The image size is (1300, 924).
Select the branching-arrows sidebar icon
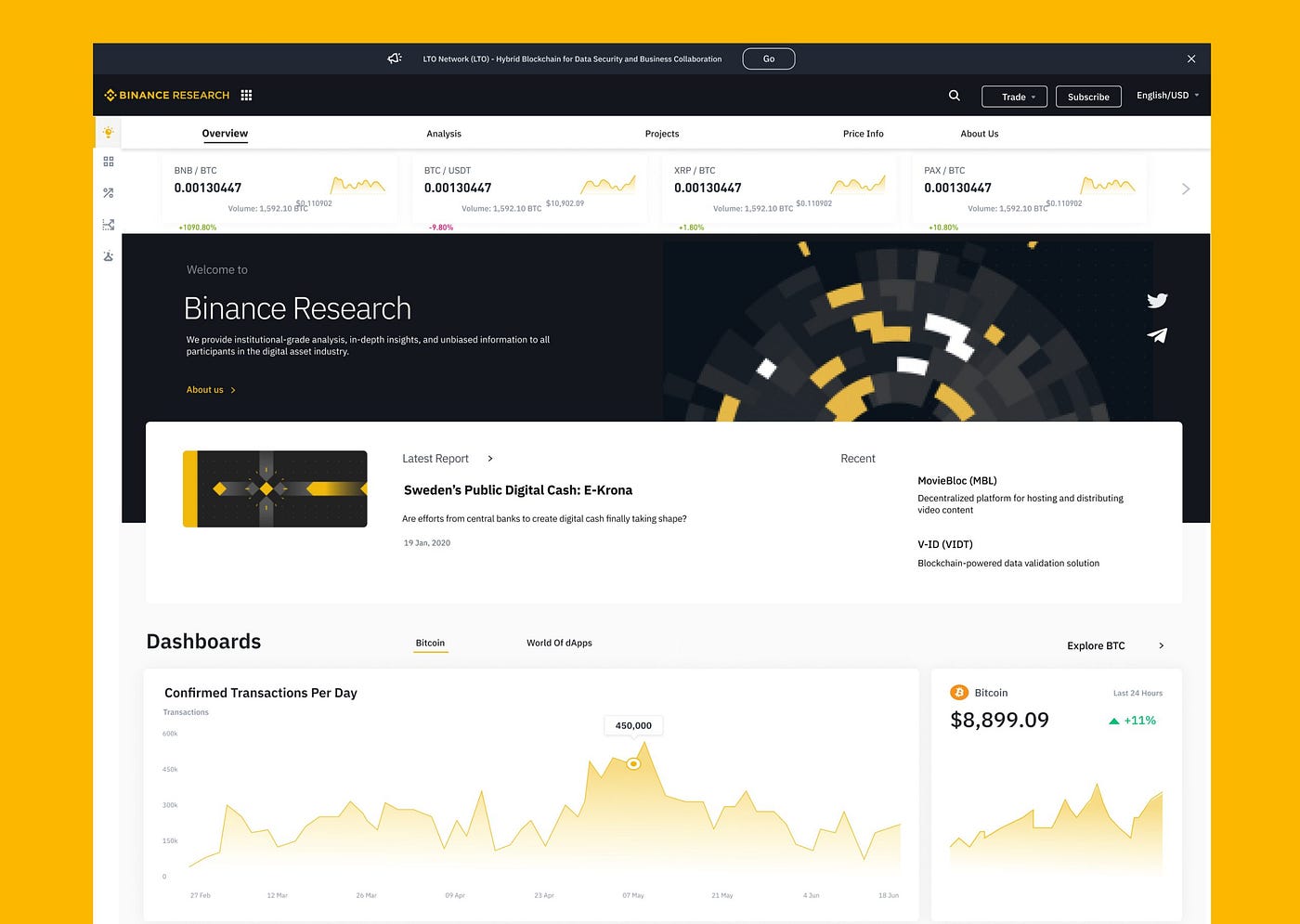coord(109,225)
